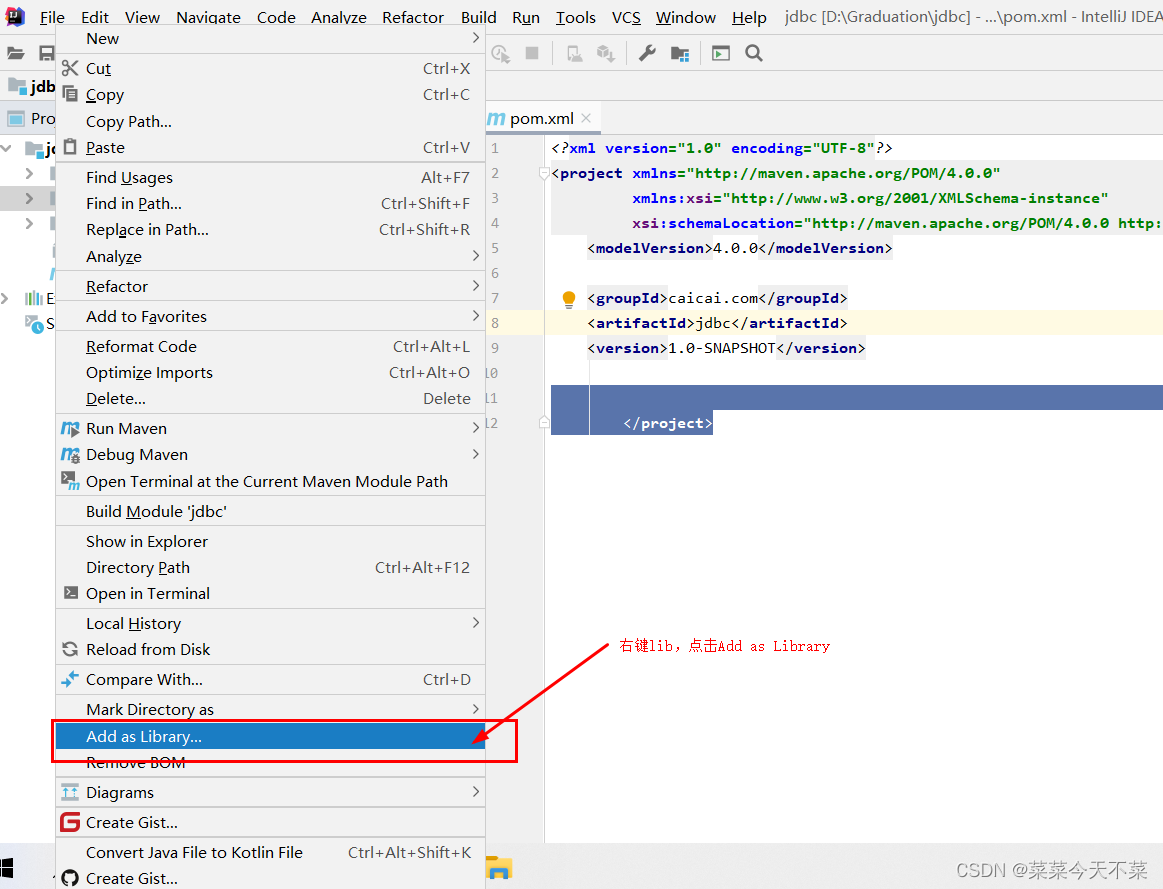Click the Maven icon on pom.xml tab

[x=496, y=119]
